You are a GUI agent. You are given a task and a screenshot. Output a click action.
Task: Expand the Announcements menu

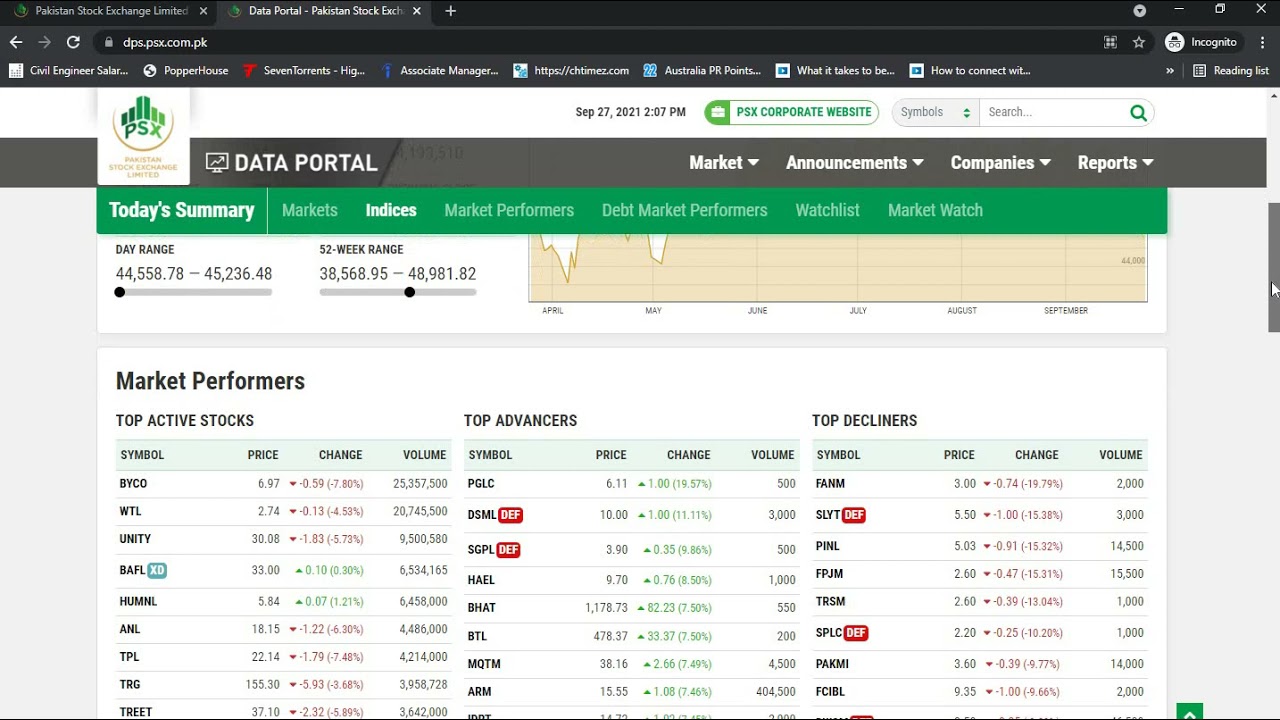tap(854, 162)
